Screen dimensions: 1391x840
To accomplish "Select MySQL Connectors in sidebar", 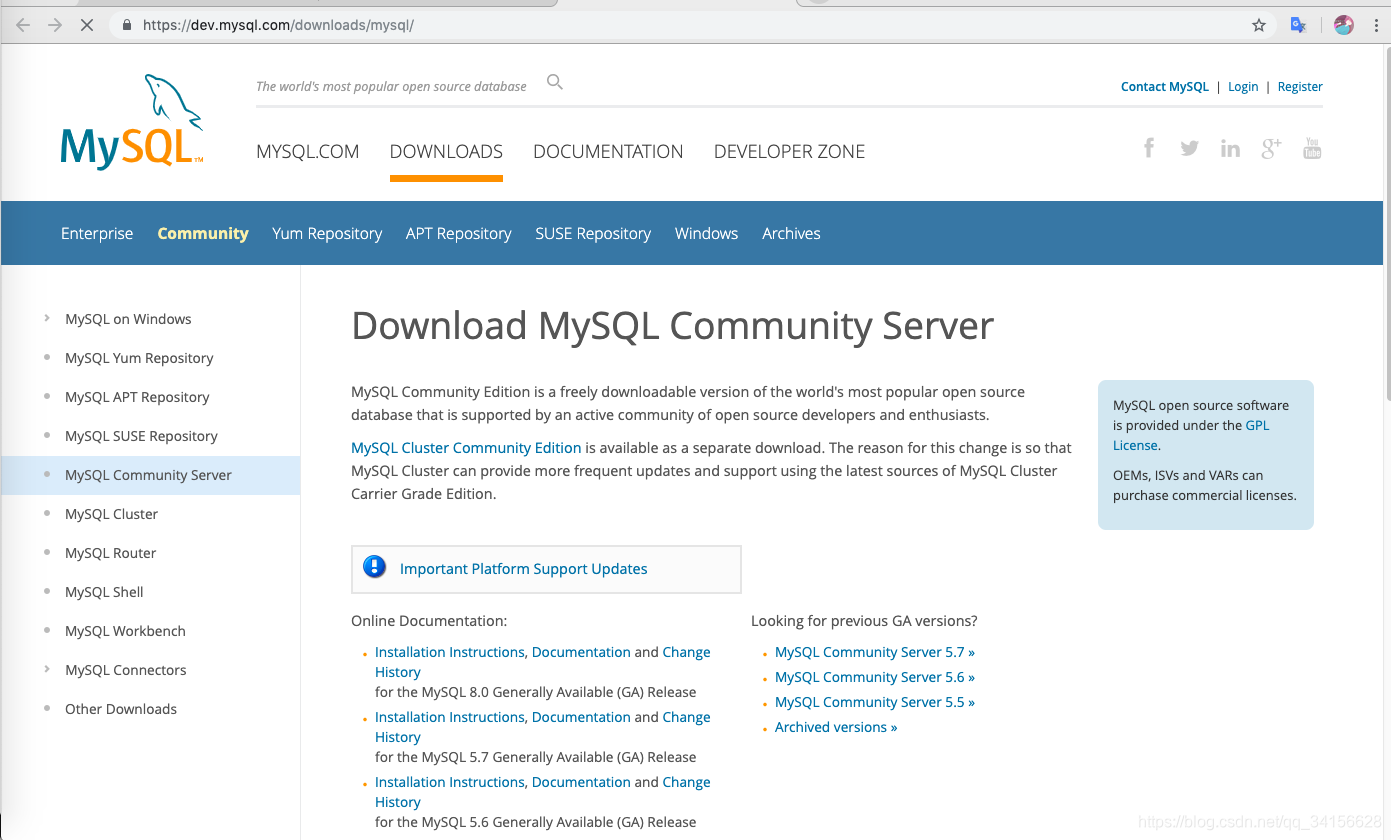I will click(x=125, y=670).
